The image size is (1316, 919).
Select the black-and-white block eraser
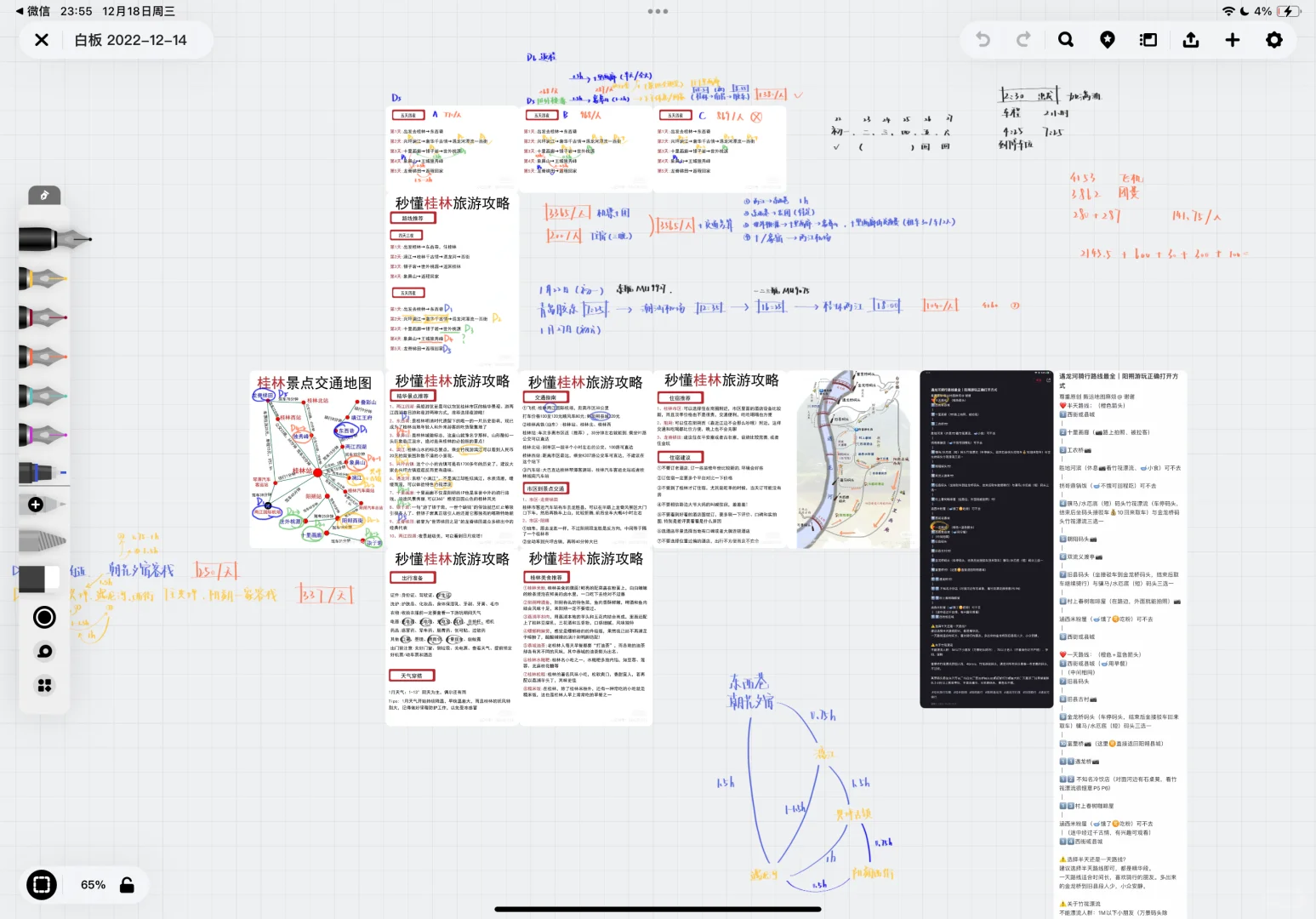[x=37, y=579]
